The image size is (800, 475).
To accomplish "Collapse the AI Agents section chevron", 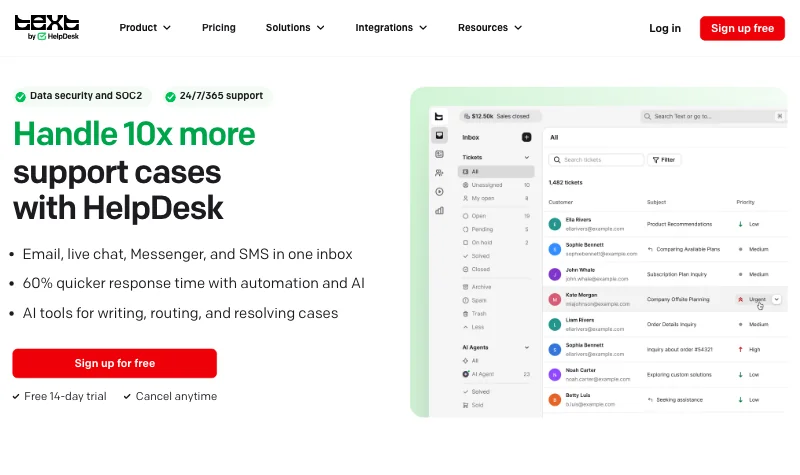I will pyautogui.click(x=527, y=347).
